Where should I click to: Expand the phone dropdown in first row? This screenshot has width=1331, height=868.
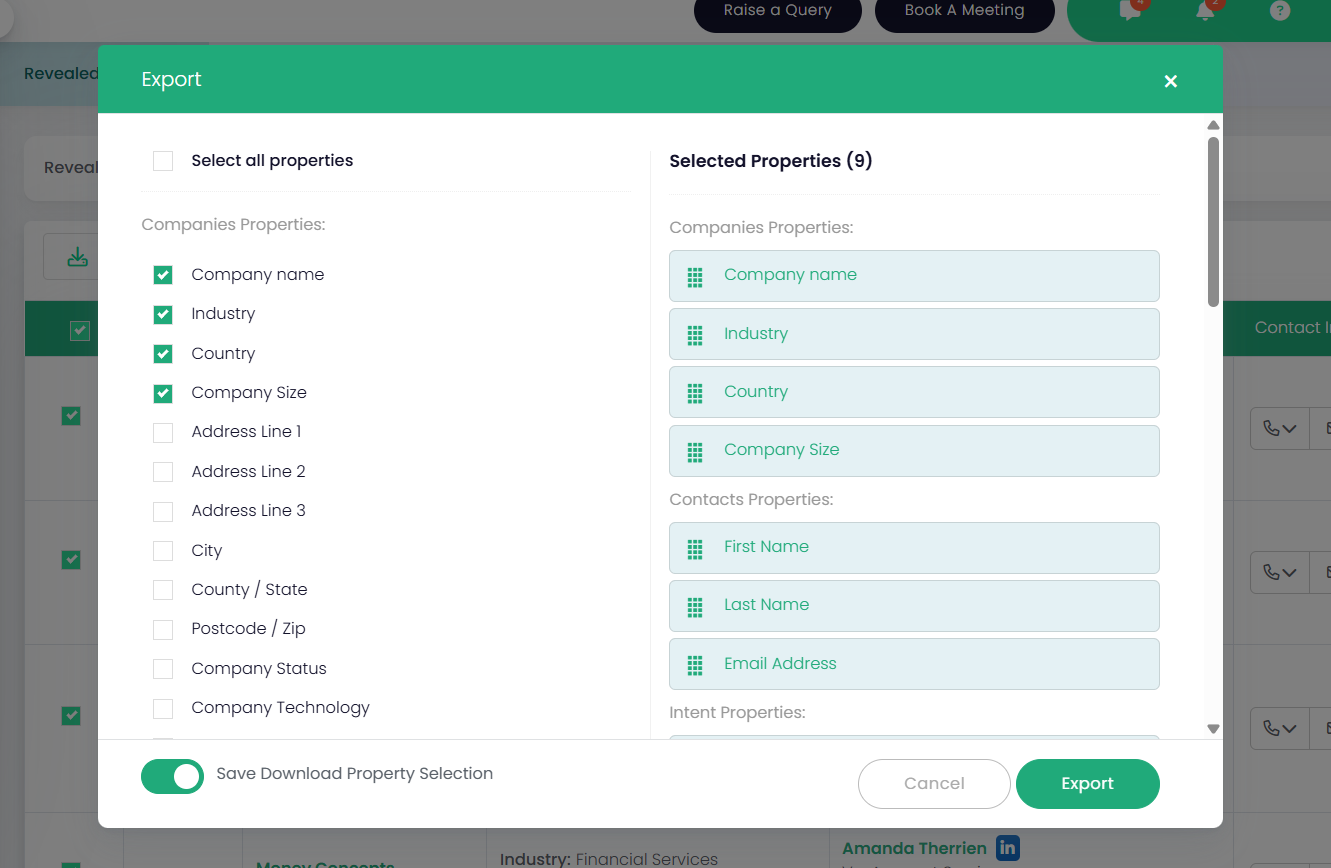[1279, 428]
